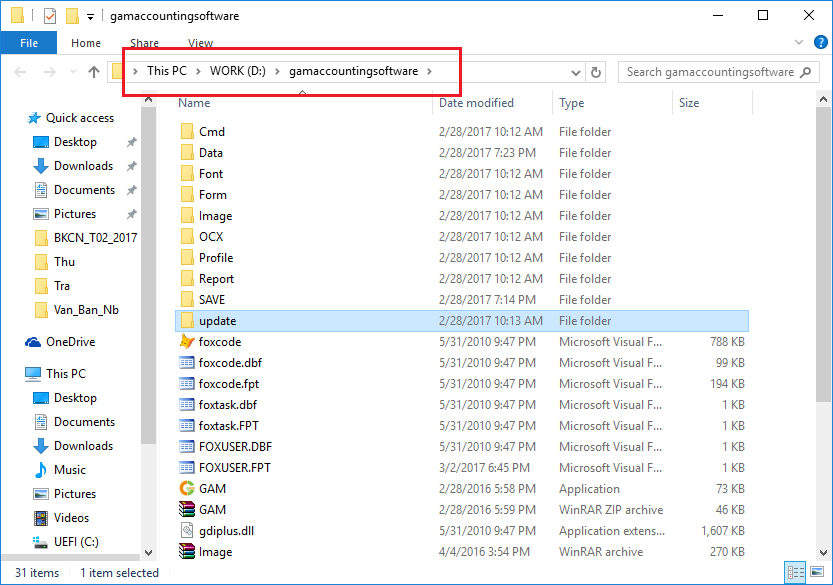Click the foxtask.FPT file icon
Screen dimensions: 833x585
(x=187, y=426)
